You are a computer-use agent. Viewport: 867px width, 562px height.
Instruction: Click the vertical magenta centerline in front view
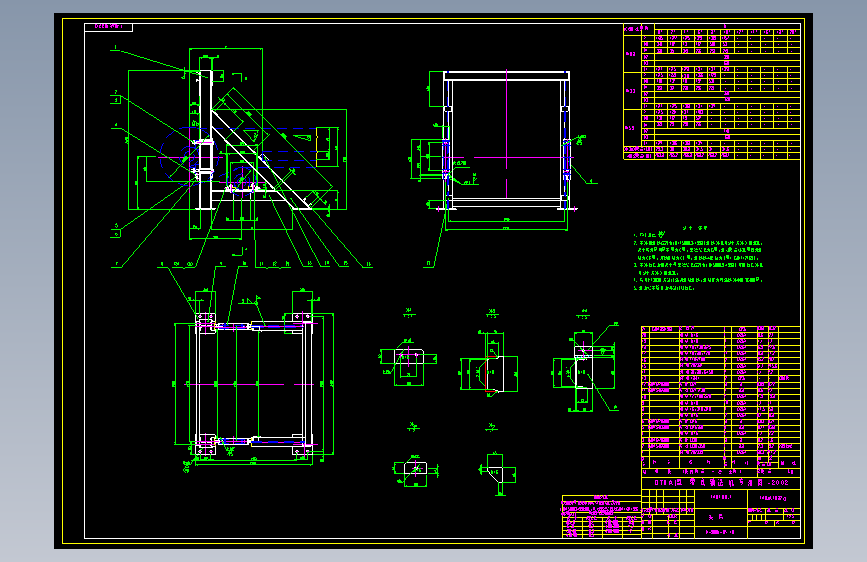(x=506, y=134)
